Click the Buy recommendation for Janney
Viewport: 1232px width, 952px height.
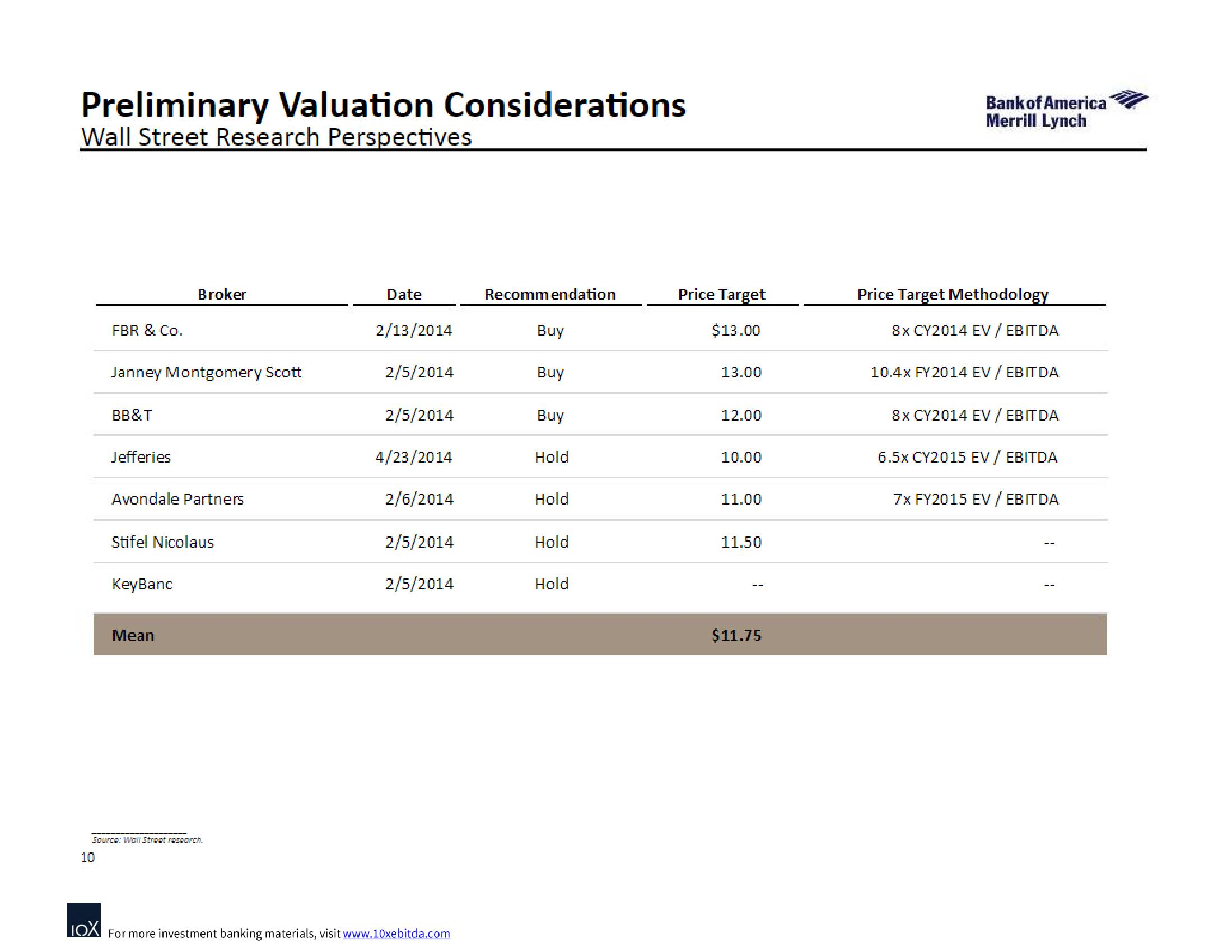550,373
